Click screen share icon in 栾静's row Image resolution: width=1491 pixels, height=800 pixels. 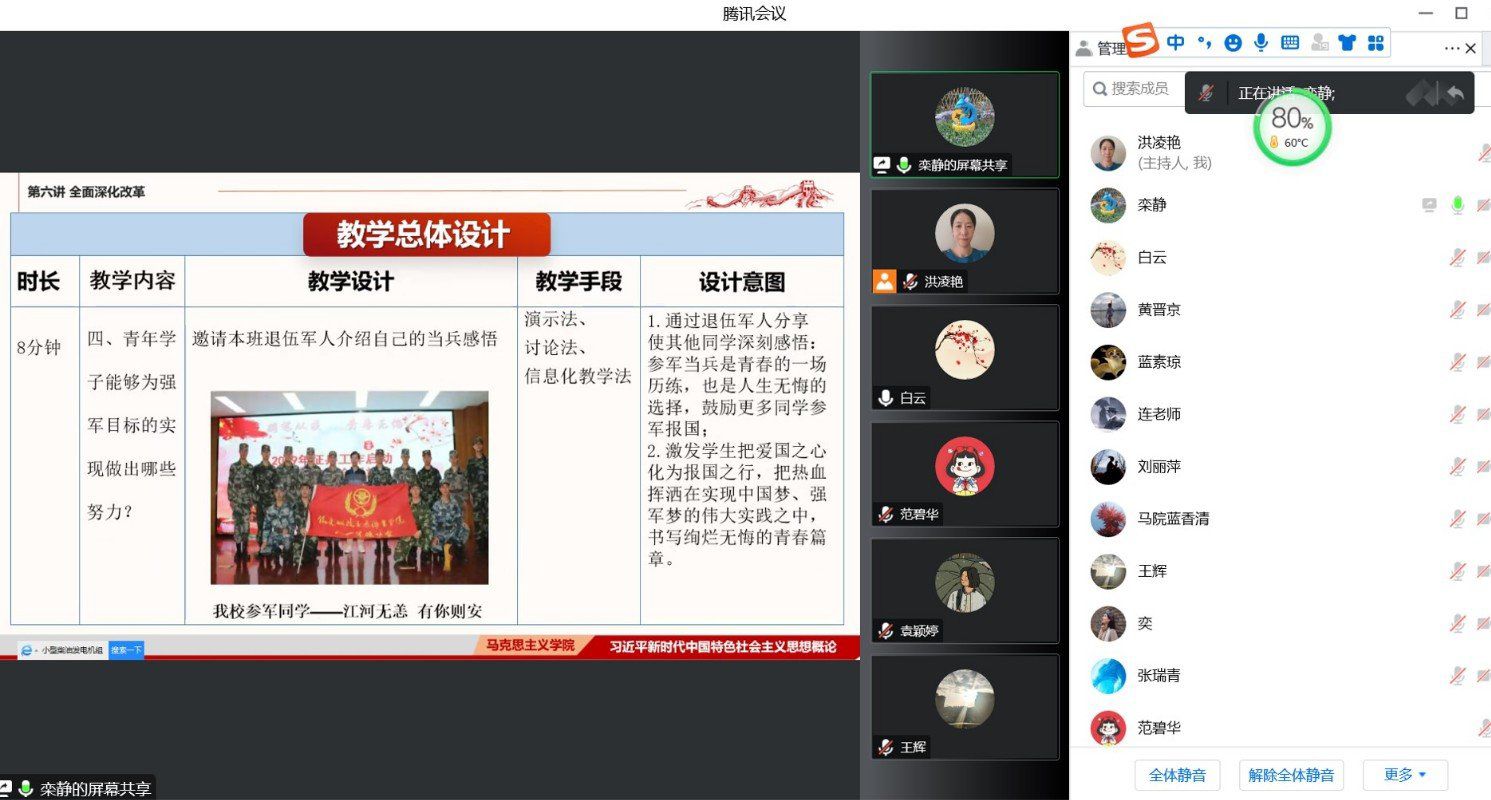1429,205
